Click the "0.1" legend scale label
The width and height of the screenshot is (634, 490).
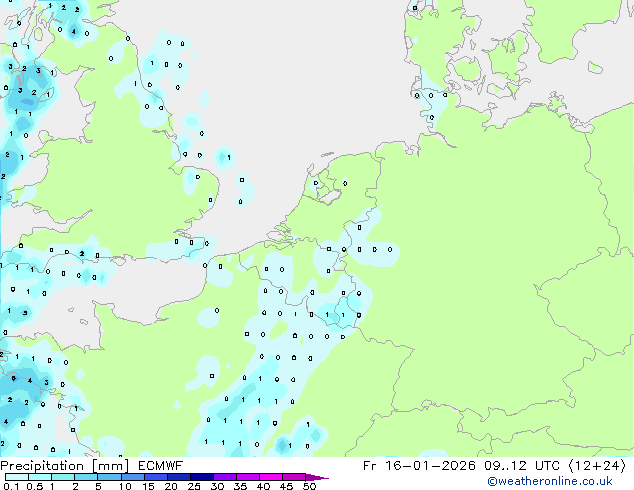(11, 486)
